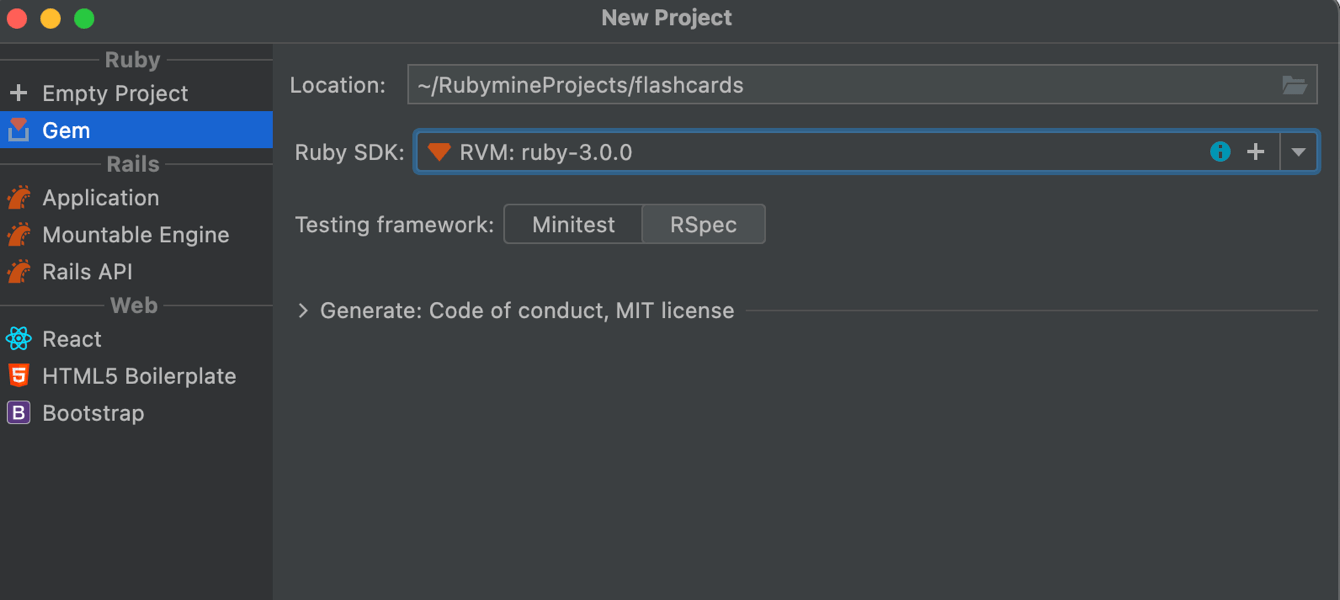
Task: Click the React atom icon
Action: pos(19,339)
